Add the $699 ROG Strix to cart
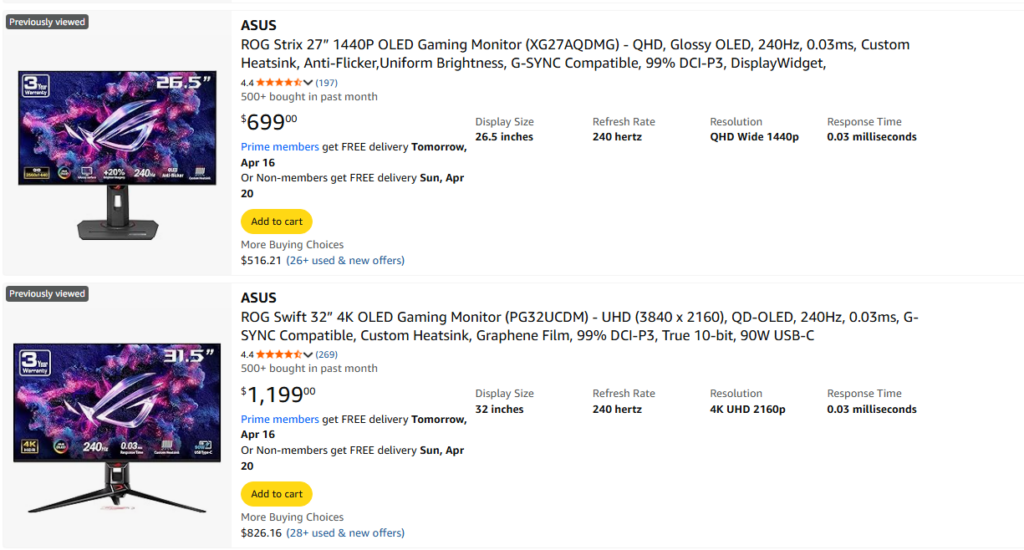1024x550 pixels. pos(276,221)
